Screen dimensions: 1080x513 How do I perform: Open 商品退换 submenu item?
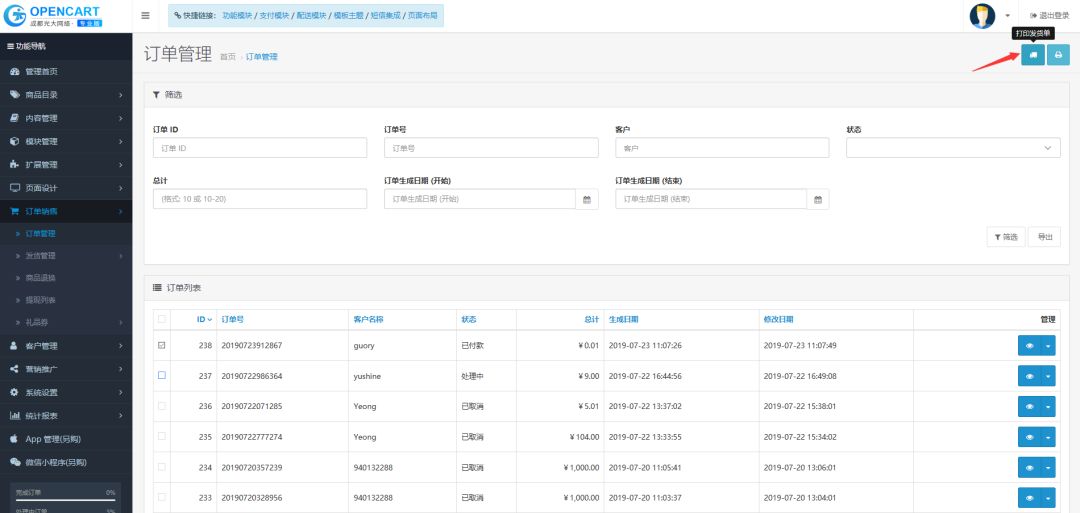coord(66,278)
